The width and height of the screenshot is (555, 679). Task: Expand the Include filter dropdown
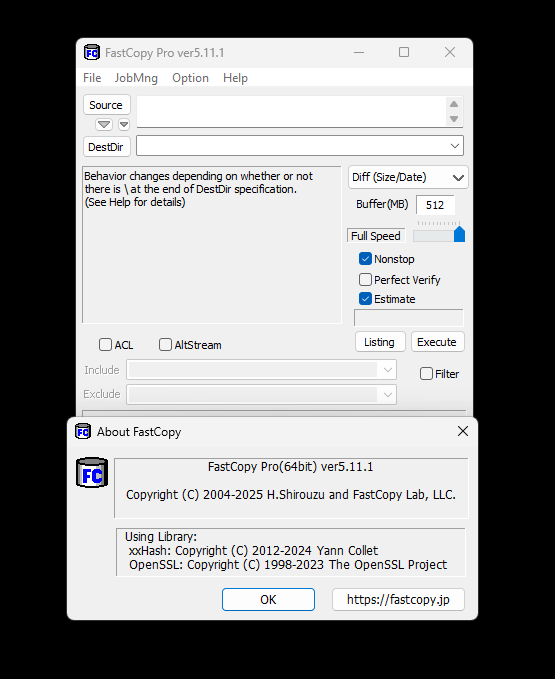click(387, 370)
